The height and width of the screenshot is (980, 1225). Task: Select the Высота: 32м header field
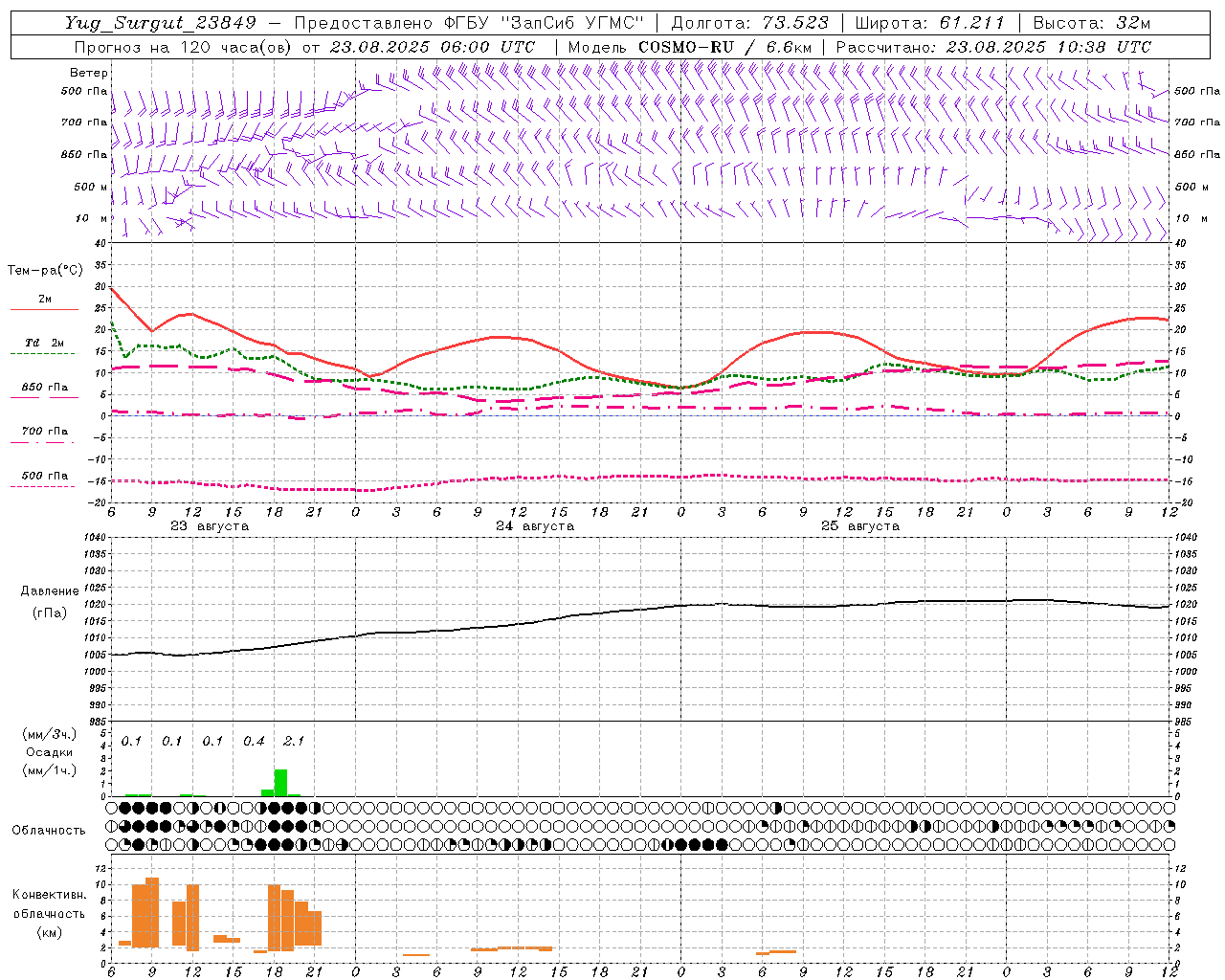[1092, 23]
